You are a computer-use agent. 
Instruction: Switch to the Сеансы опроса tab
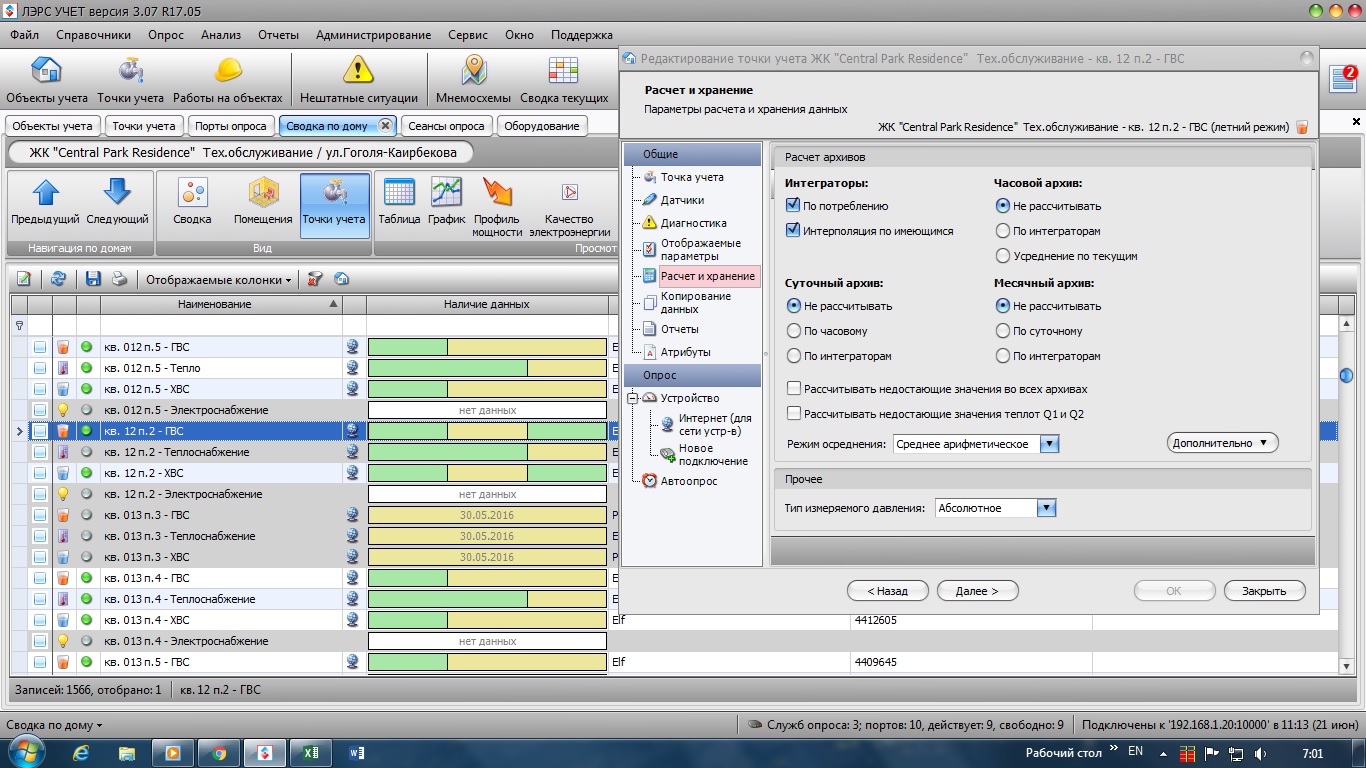tap(446, 126)
